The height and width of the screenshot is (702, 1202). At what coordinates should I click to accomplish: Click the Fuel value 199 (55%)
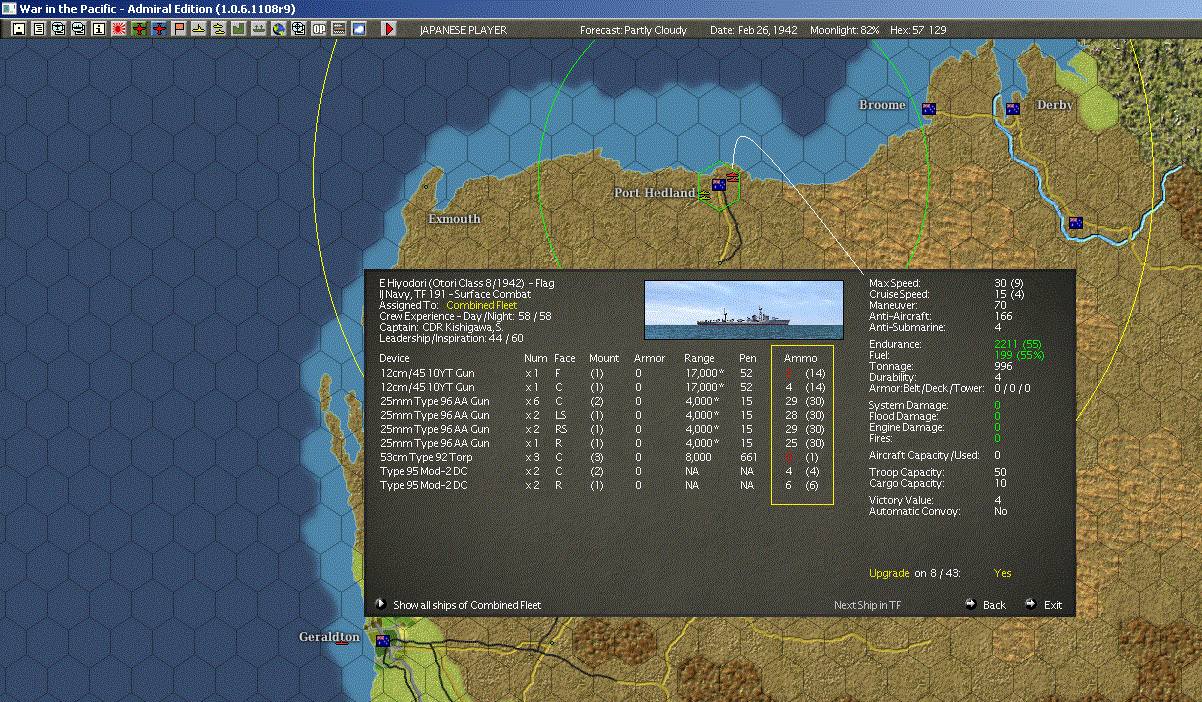1018,355
